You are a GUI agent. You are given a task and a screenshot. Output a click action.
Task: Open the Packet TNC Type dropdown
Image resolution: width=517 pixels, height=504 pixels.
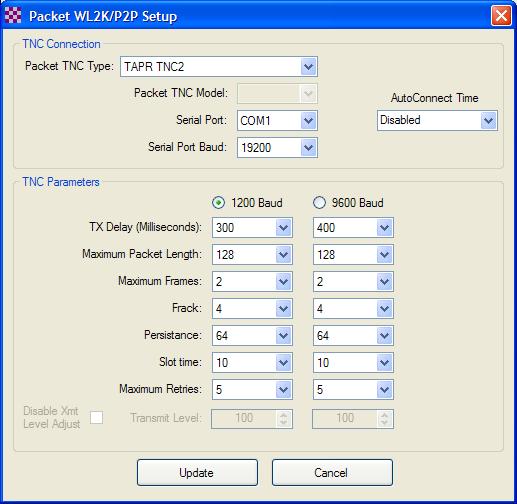tap(219, 67)
